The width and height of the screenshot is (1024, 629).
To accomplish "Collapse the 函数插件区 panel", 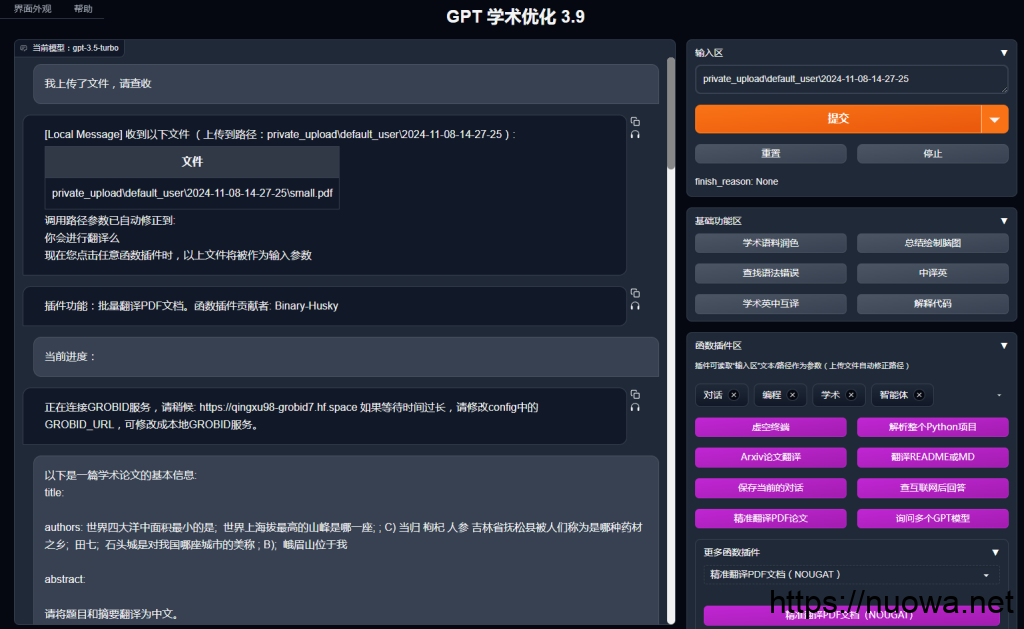I will pos(1003,346).
